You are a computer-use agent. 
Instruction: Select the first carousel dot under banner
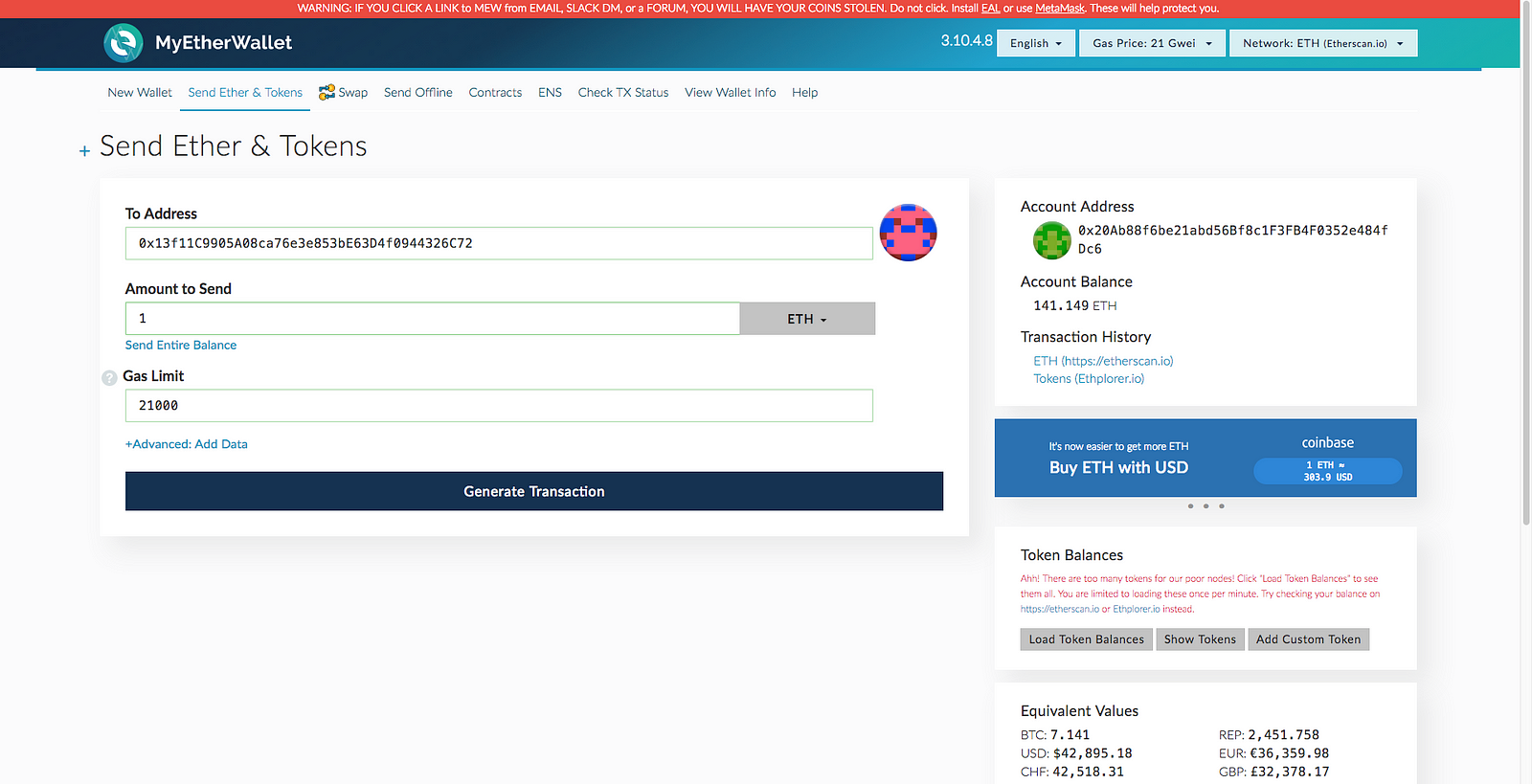click(x=1190, y=506)
